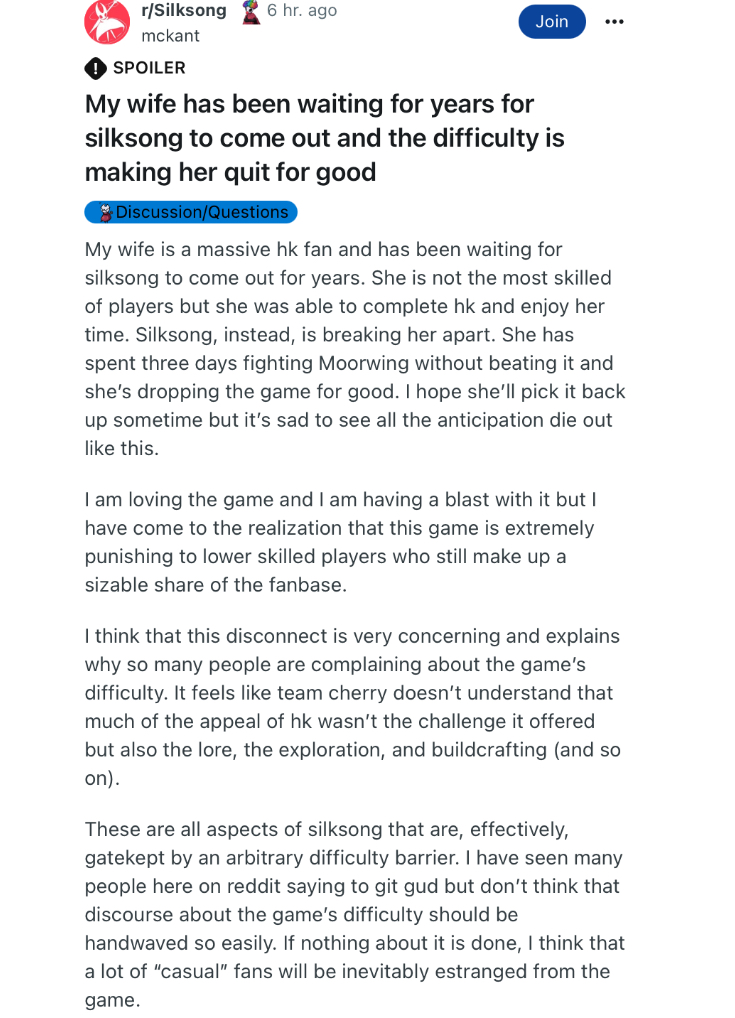Open the r/Silksong subreddit avatar

(107, 22)
